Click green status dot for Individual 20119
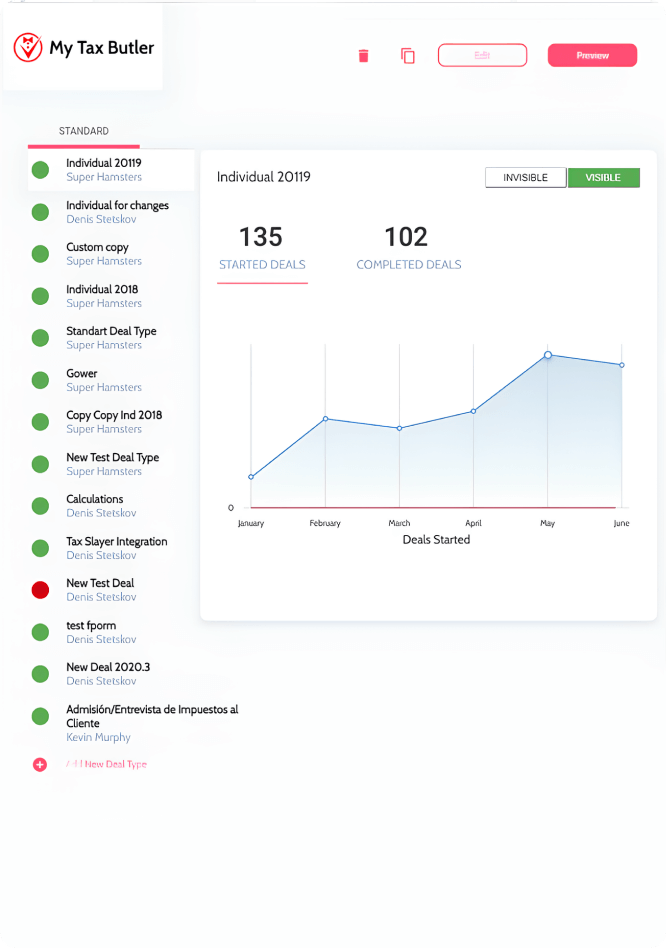 pos(40,170)
